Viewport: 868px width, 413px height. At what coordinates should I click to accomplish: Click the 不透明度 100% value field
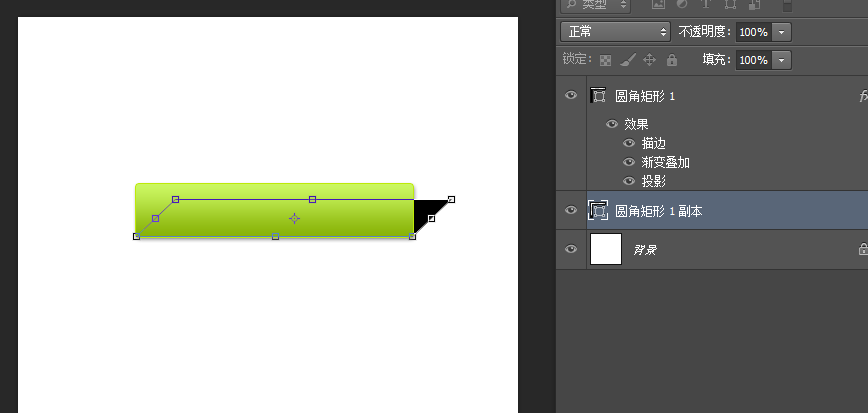point(753,32)
